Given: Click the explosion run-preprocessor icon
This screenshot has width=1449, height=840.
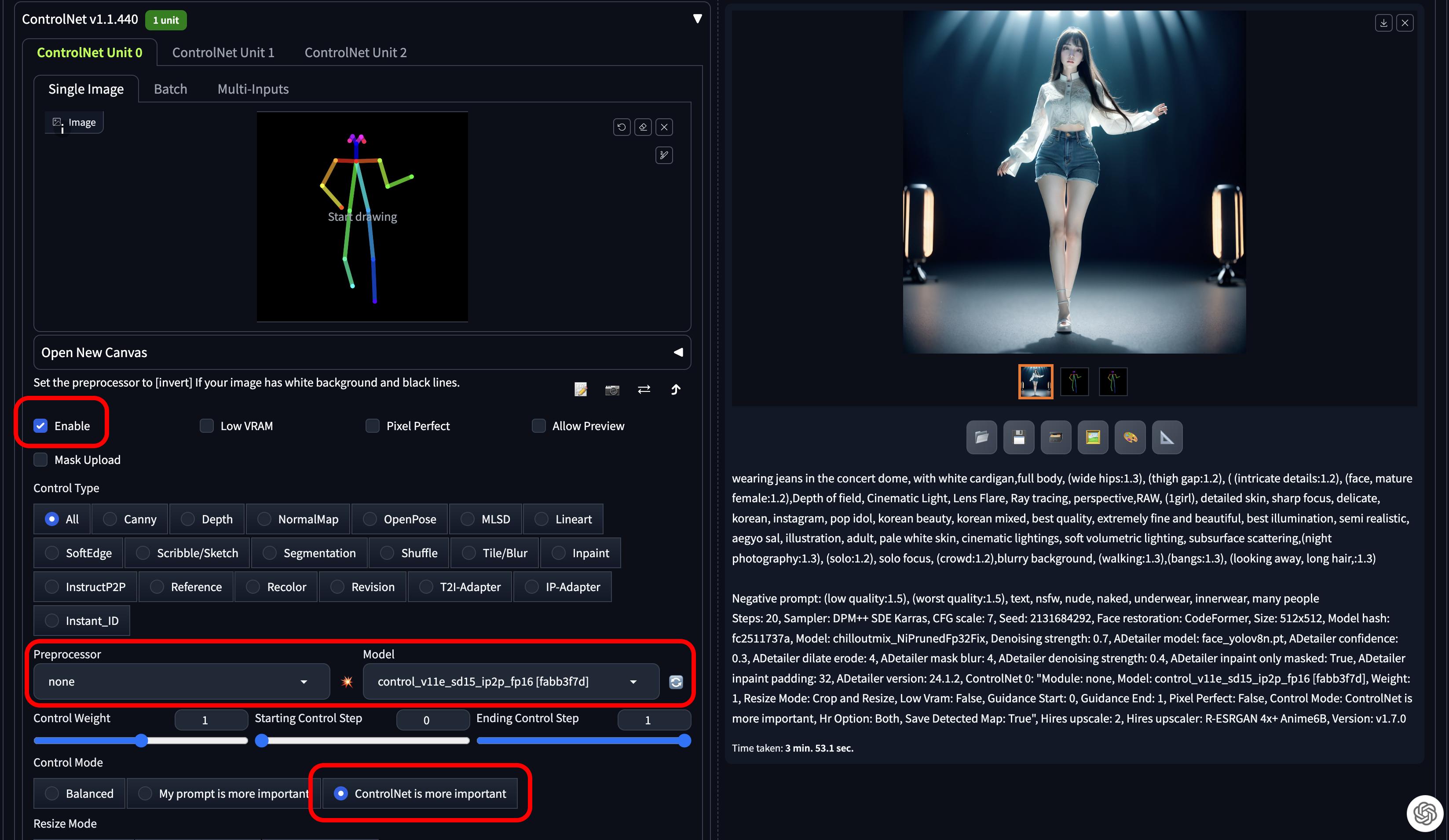Looking at the screenshot, I should pos(347,682).
